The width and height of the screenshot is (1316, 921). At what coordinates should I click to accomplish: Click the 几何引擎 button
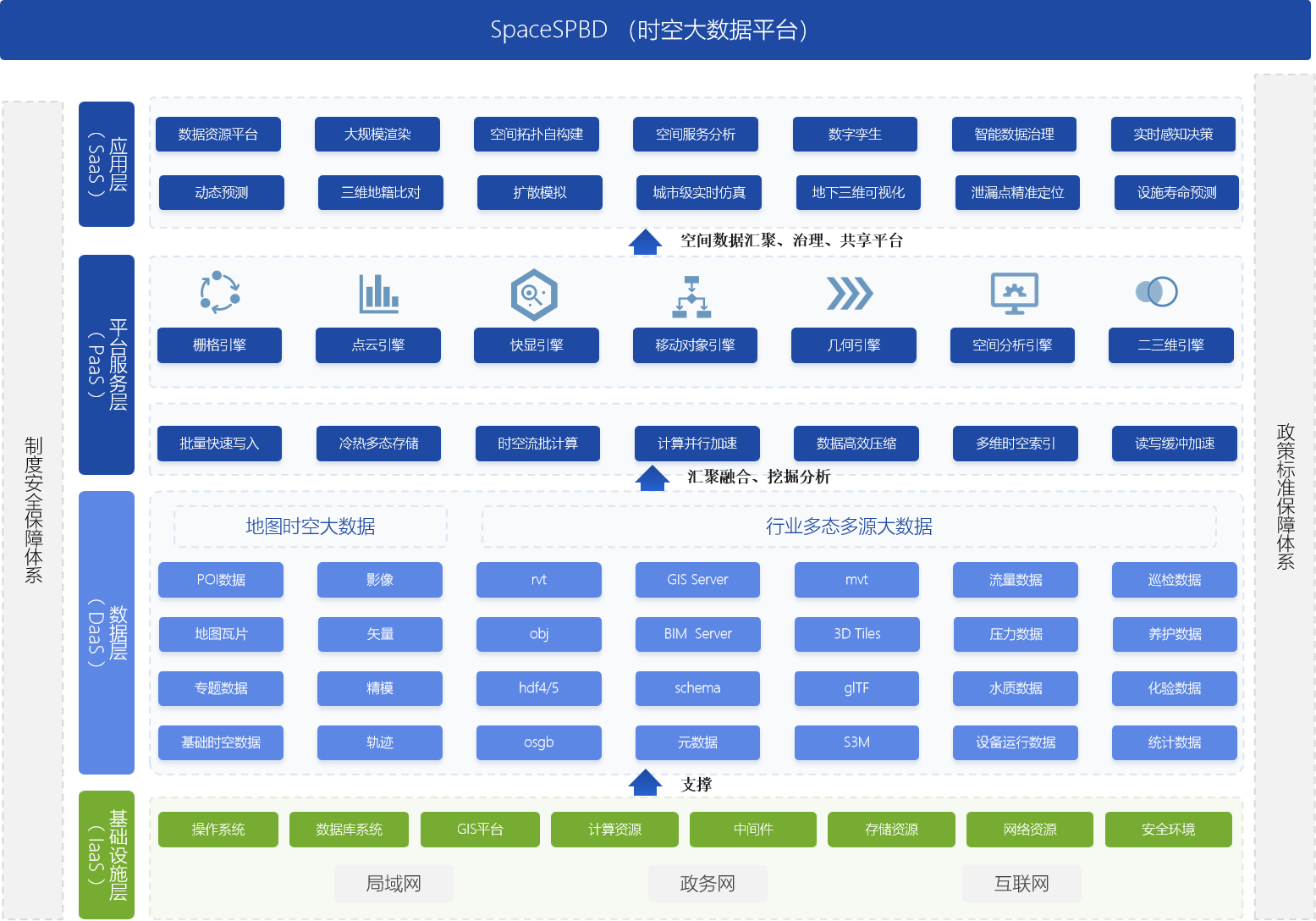[x=854, y=345]
